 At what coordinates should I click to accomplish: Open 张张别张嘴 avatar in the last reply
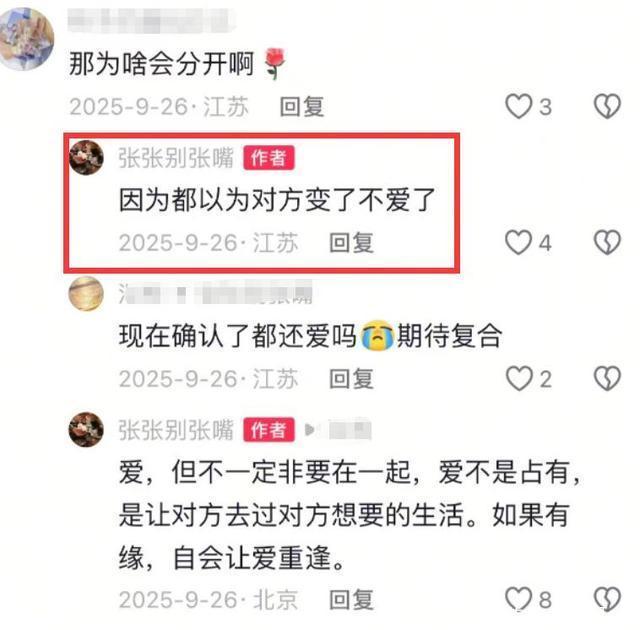click(86, 430)
